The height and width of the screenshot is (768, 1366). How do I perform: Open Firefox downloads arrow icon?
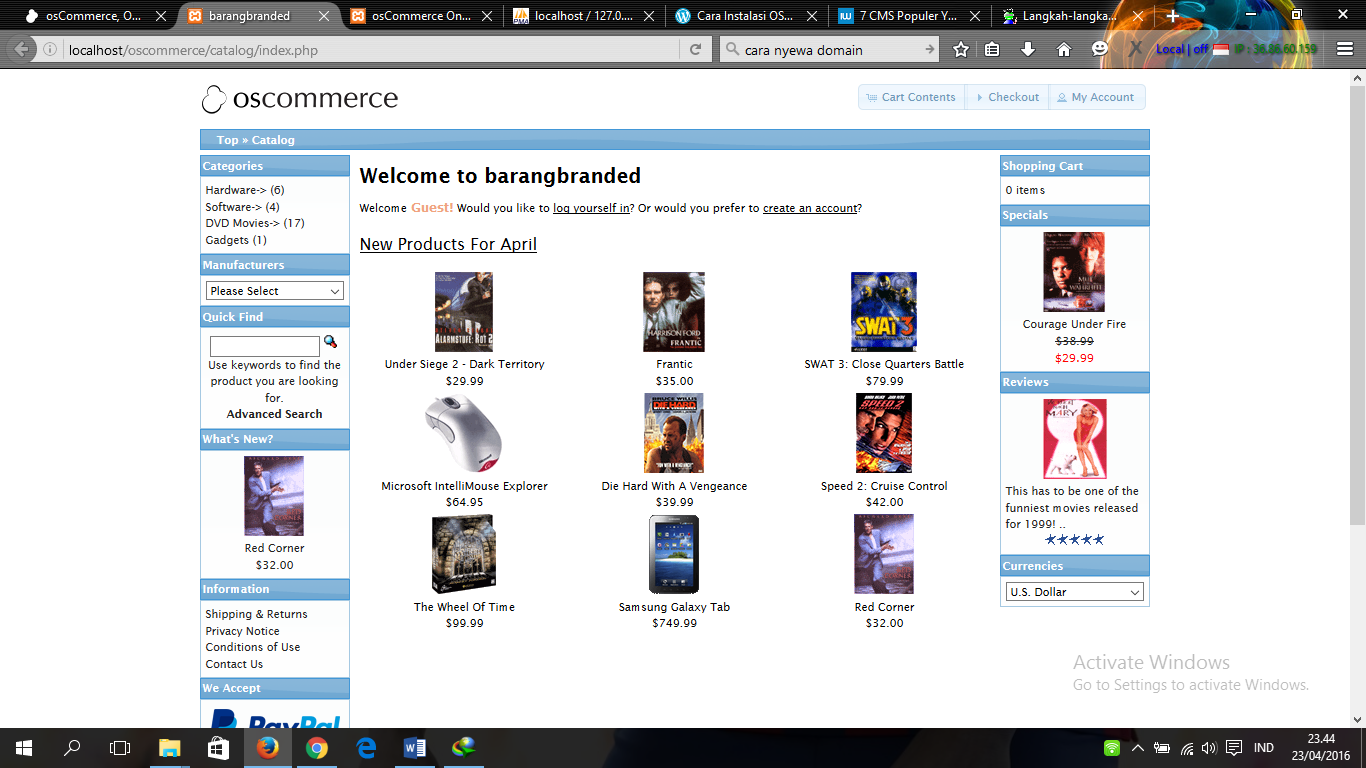[1028, 49]
